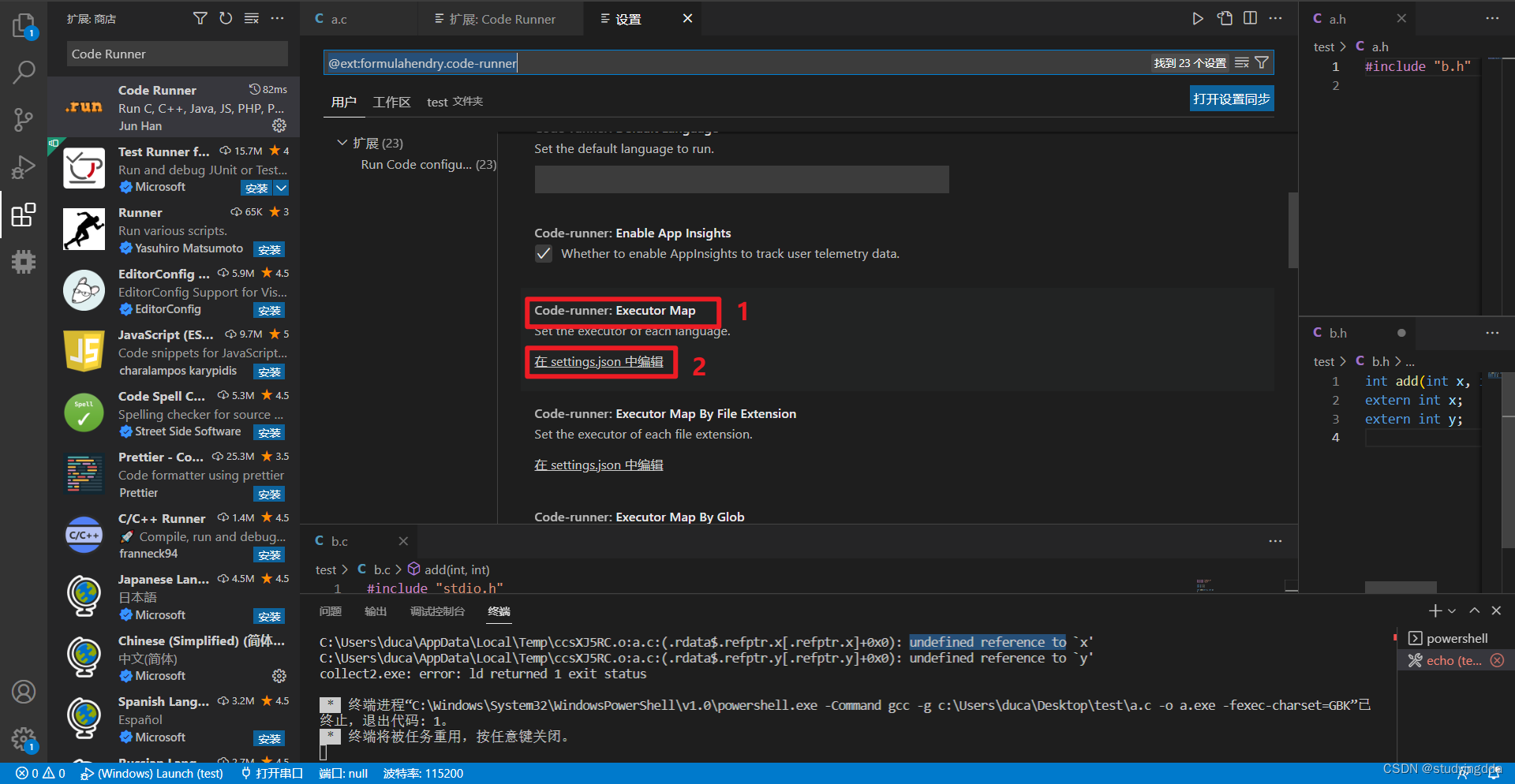Switch to the 输出 panel tab
Screen dimensions: 1515x784
[x=376, y=611]
